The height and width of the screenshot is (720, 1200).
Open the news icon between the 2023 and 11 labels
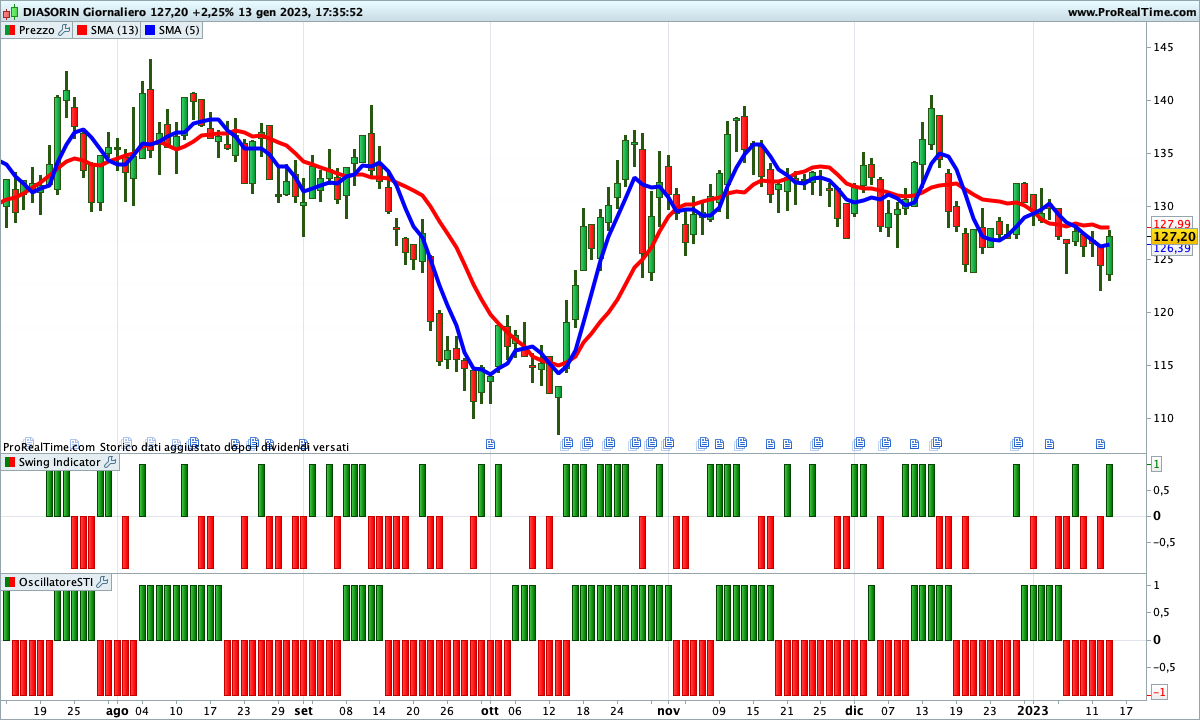[x=1049, y=442]
